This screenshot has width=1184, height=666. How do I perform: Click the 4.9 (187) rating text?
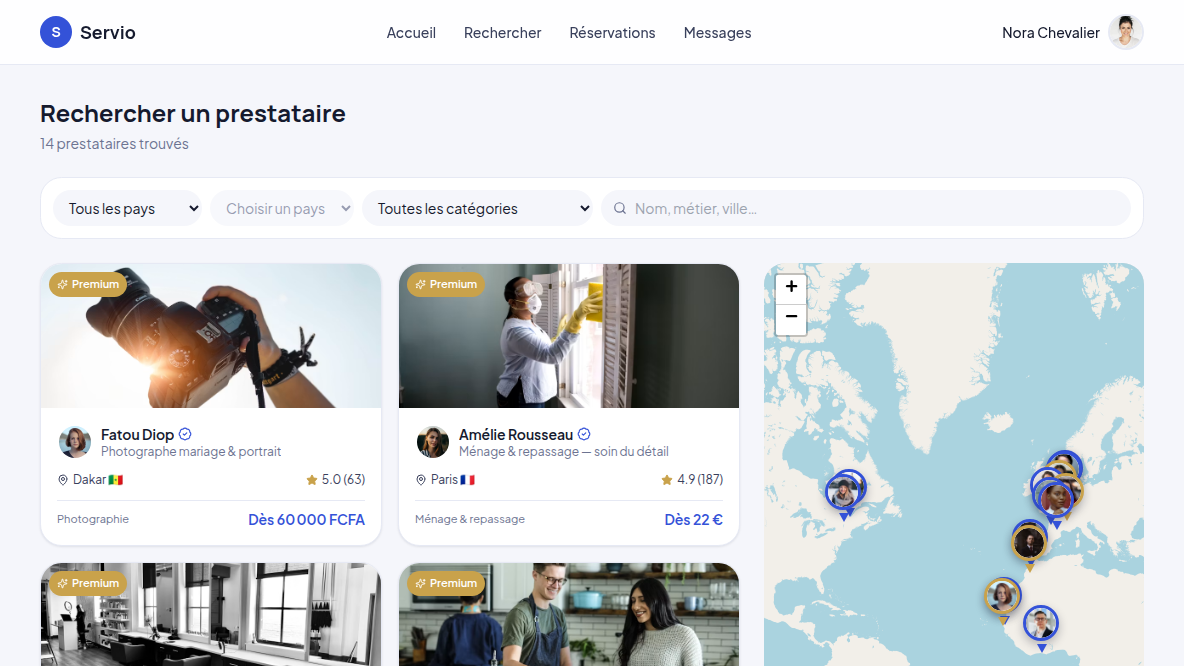pyautogui.click(x=700, y=479)
